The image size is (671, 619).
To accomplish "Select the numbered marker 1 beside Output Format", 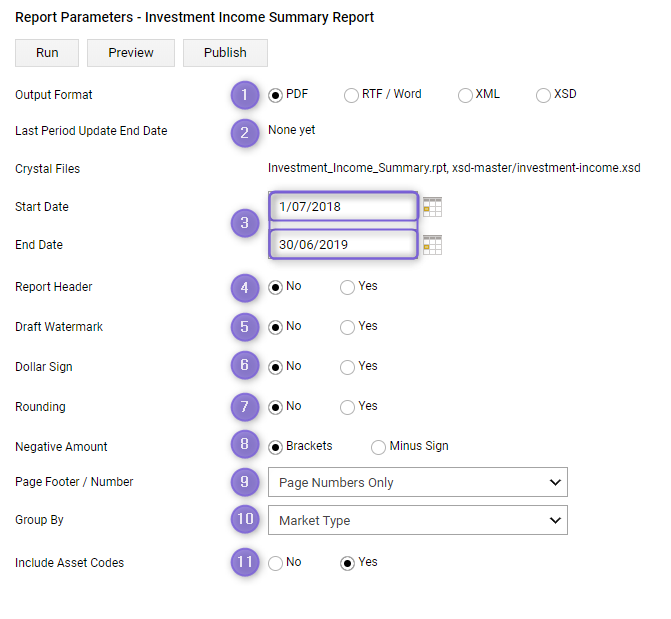I will click(245, 95).
